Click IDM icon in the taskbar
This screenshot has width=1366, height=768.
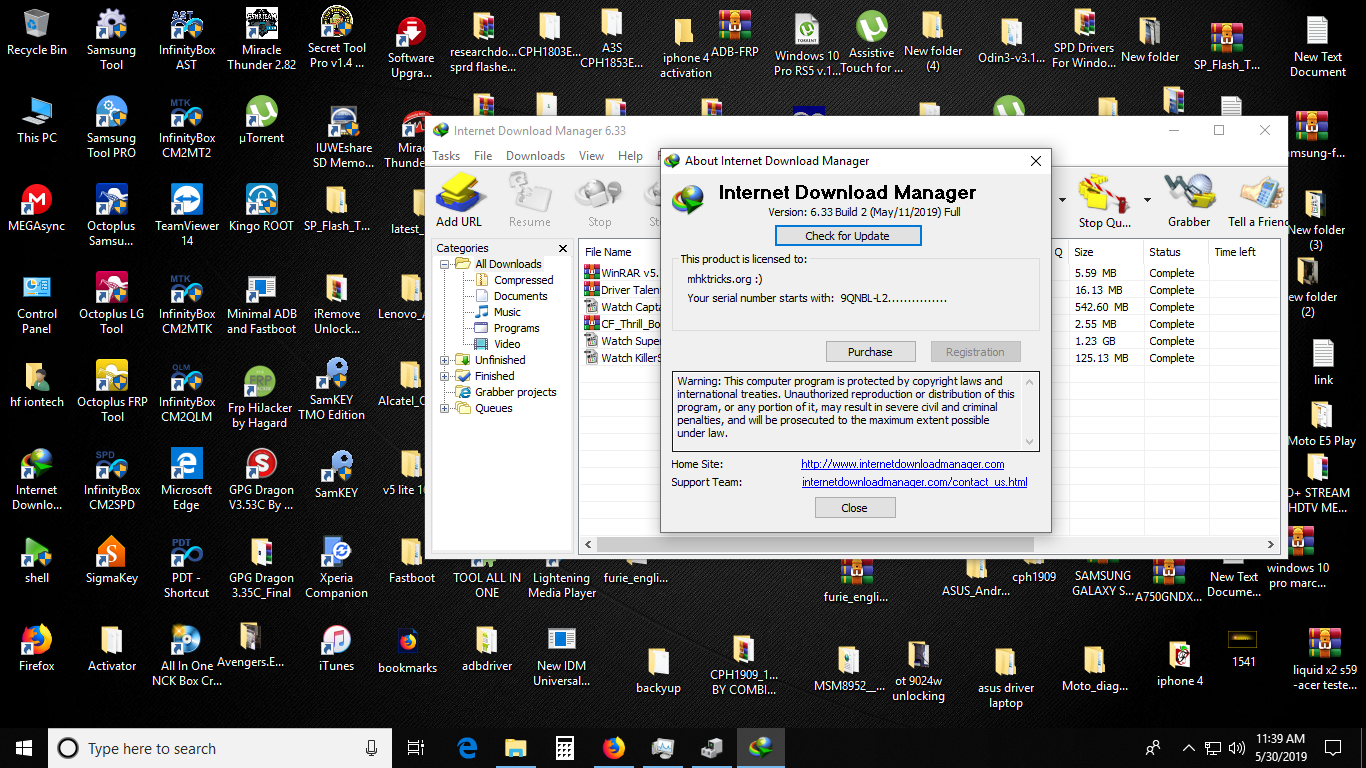760,748
